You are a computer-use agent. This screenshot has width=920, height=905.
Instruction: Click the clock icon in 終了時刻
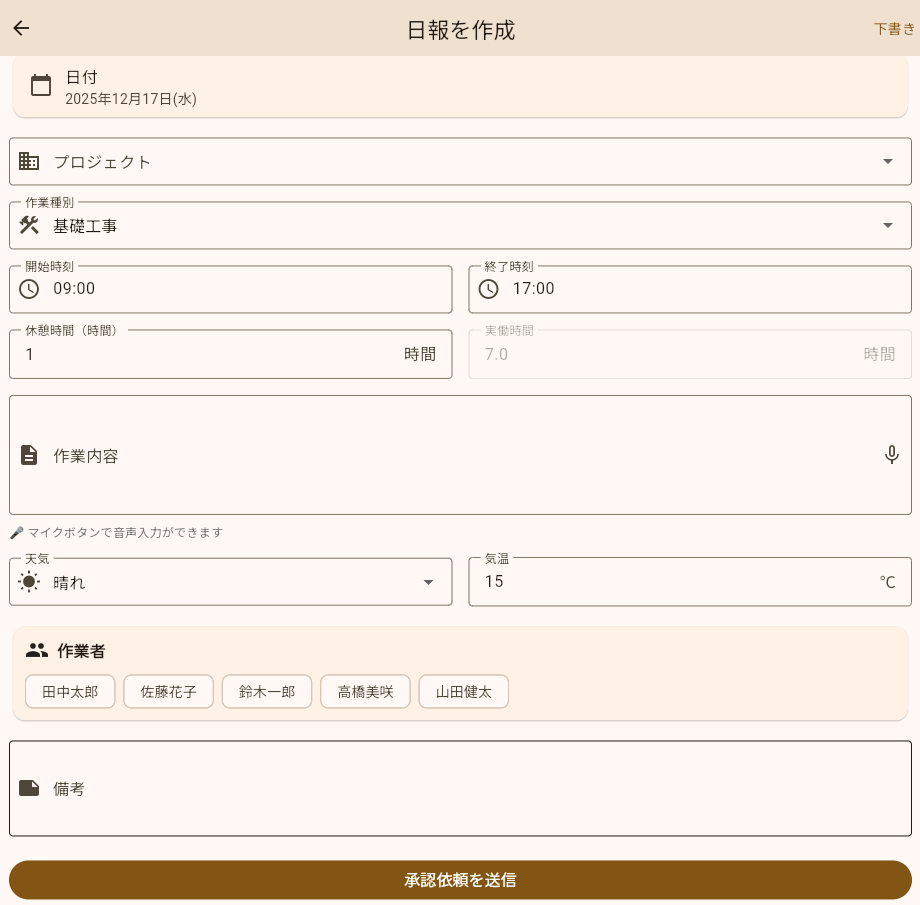point(488,289)
